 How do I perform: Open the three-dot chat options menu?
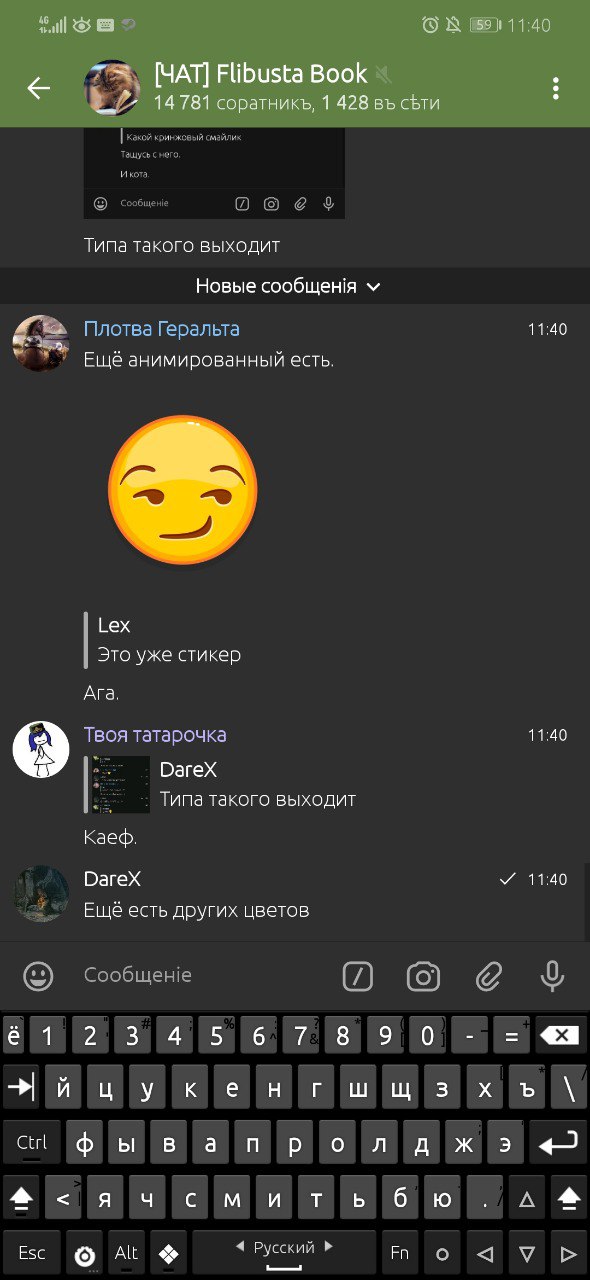click(x=555, y=88)
